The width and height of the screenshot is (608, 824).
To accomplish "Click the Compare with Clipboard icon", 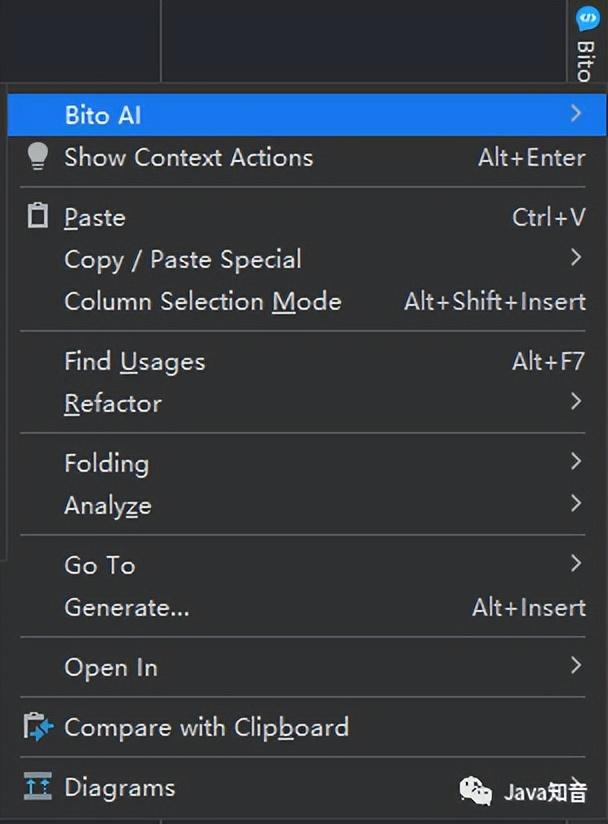I will 37,727.
